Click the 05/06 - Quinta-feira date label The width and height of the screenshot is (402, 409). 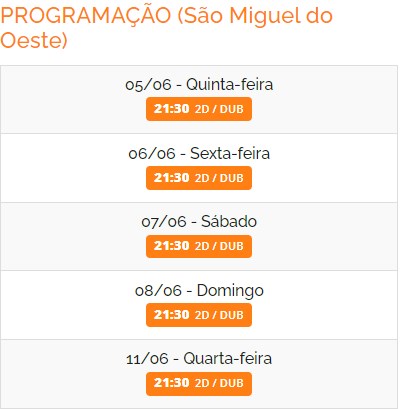(x=199, y=84)
